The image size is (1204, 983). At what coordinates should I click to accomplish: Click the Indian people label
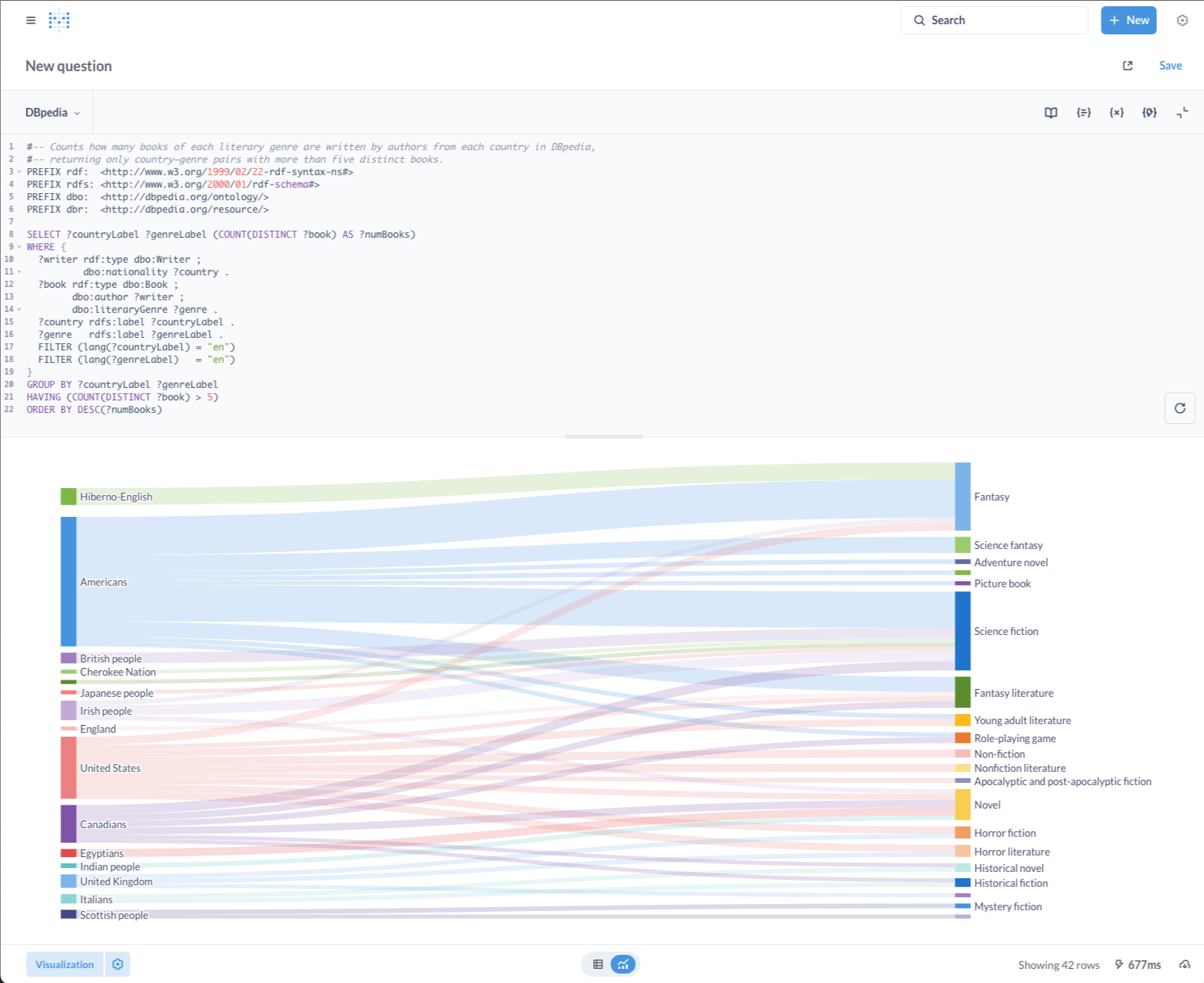pos(110,866)
